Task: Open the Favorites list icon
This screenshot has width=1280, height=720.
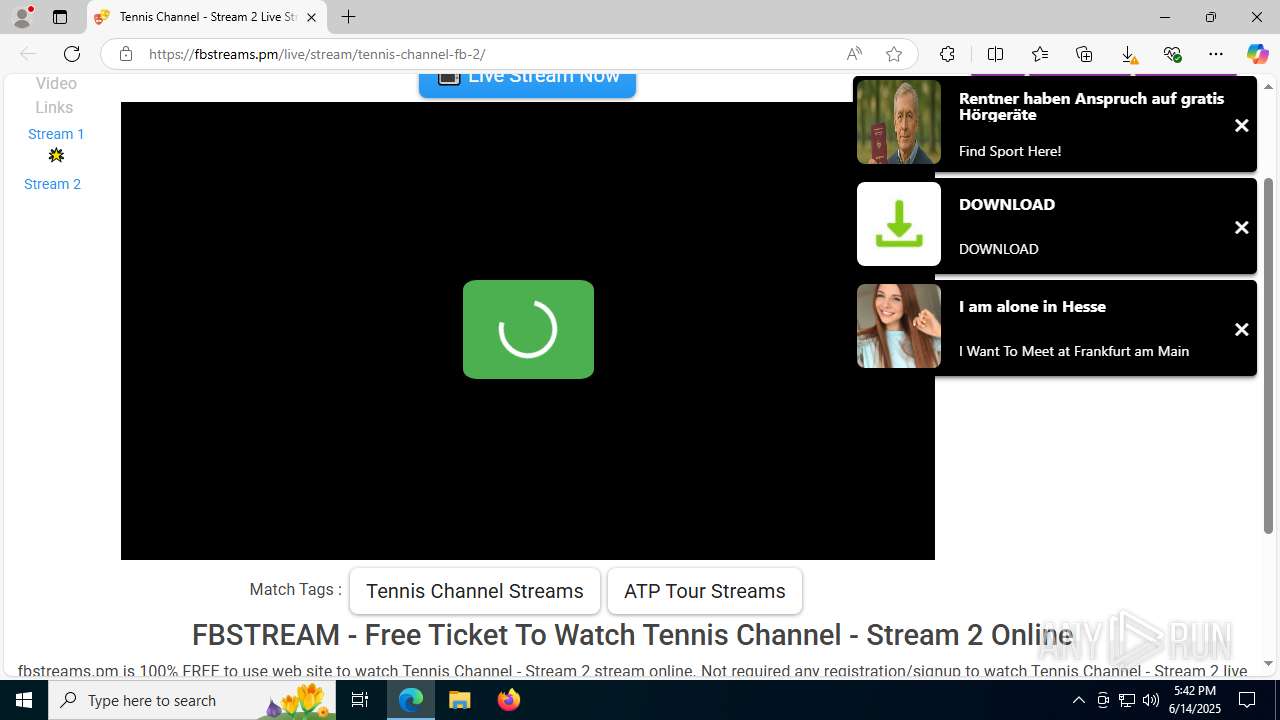Action: [1040, 54]
